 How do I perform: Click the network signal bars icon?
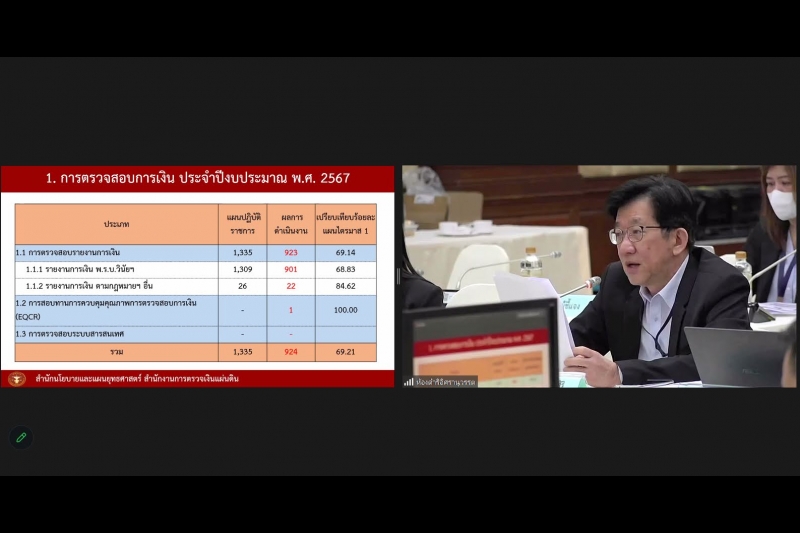tap(409, 381)
